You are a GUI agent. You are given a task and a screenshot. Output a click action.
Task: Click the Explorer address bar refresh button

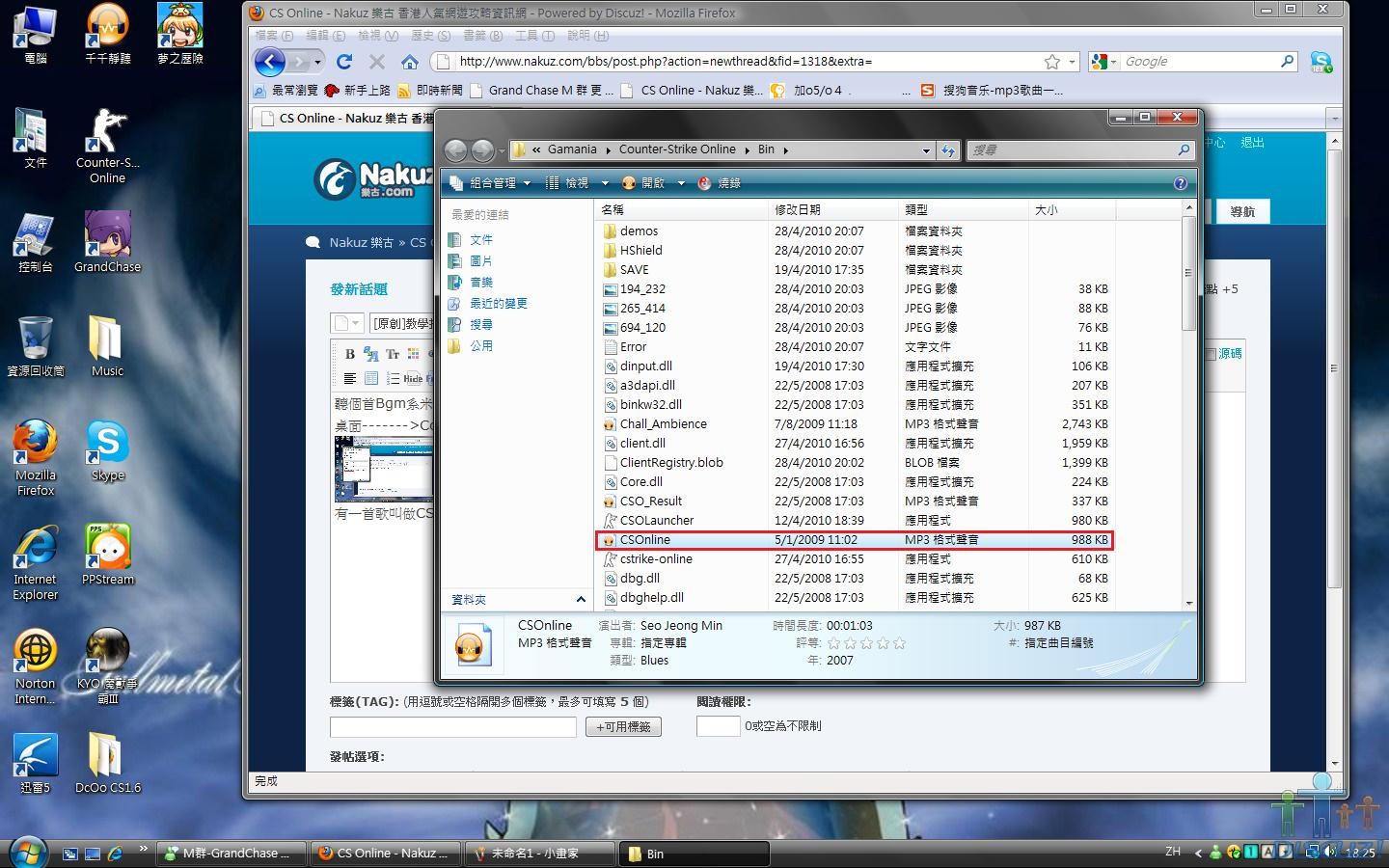(948, 150)
